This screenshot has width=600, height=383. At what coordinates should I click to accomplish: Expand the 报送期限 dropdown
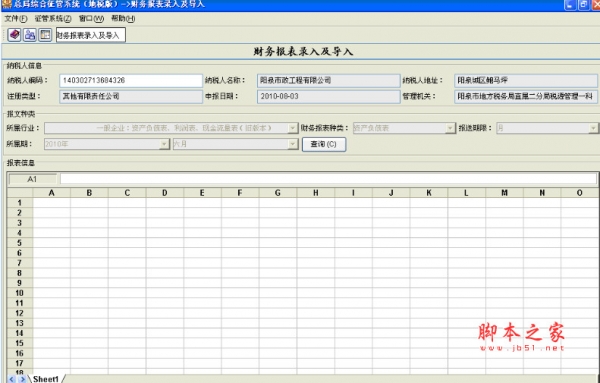[x=593, y=128]
